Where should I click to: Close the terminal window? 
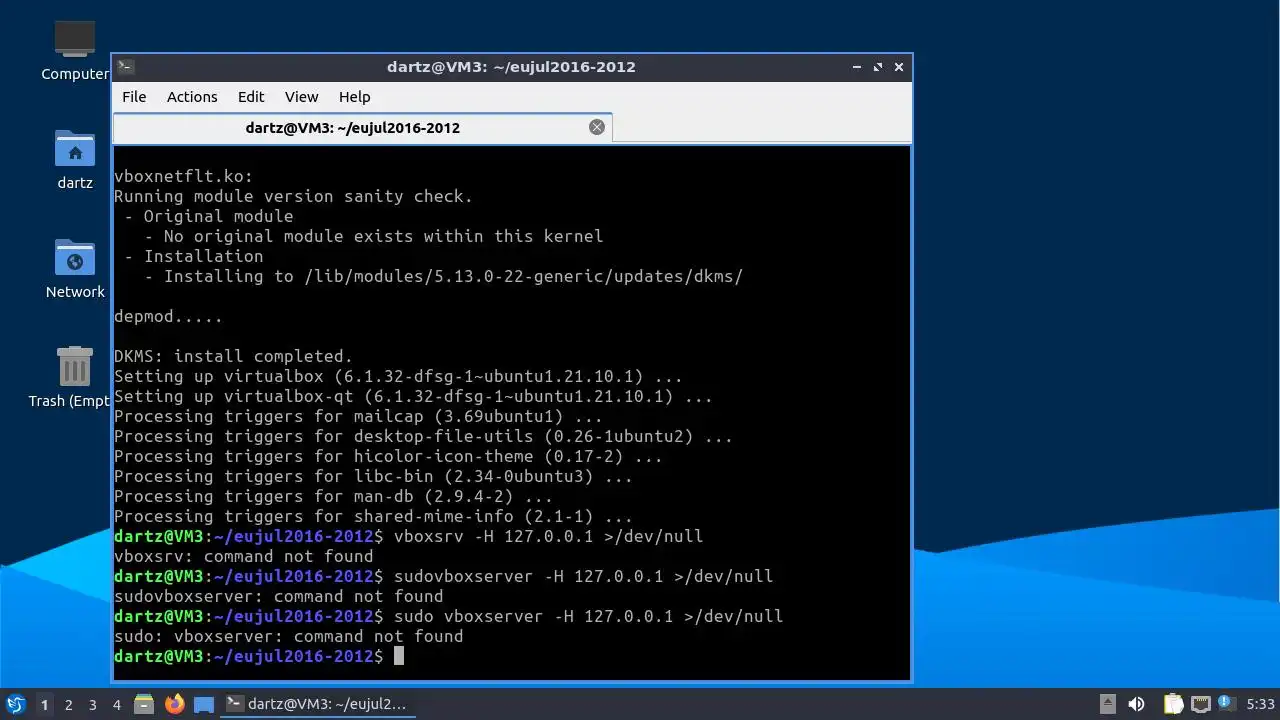tap(899, 67)
